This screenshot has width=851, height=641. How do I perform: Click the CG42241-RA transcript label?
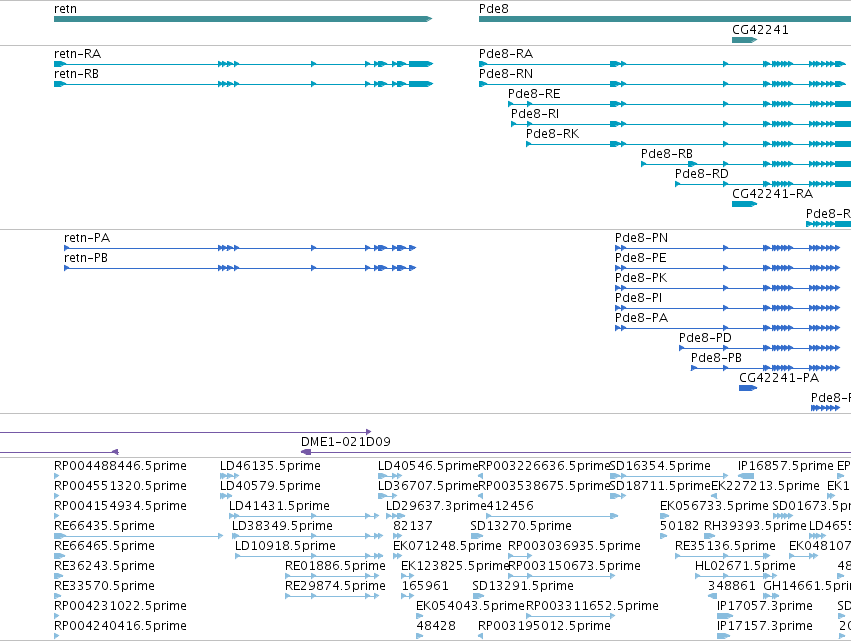(772, 194)
